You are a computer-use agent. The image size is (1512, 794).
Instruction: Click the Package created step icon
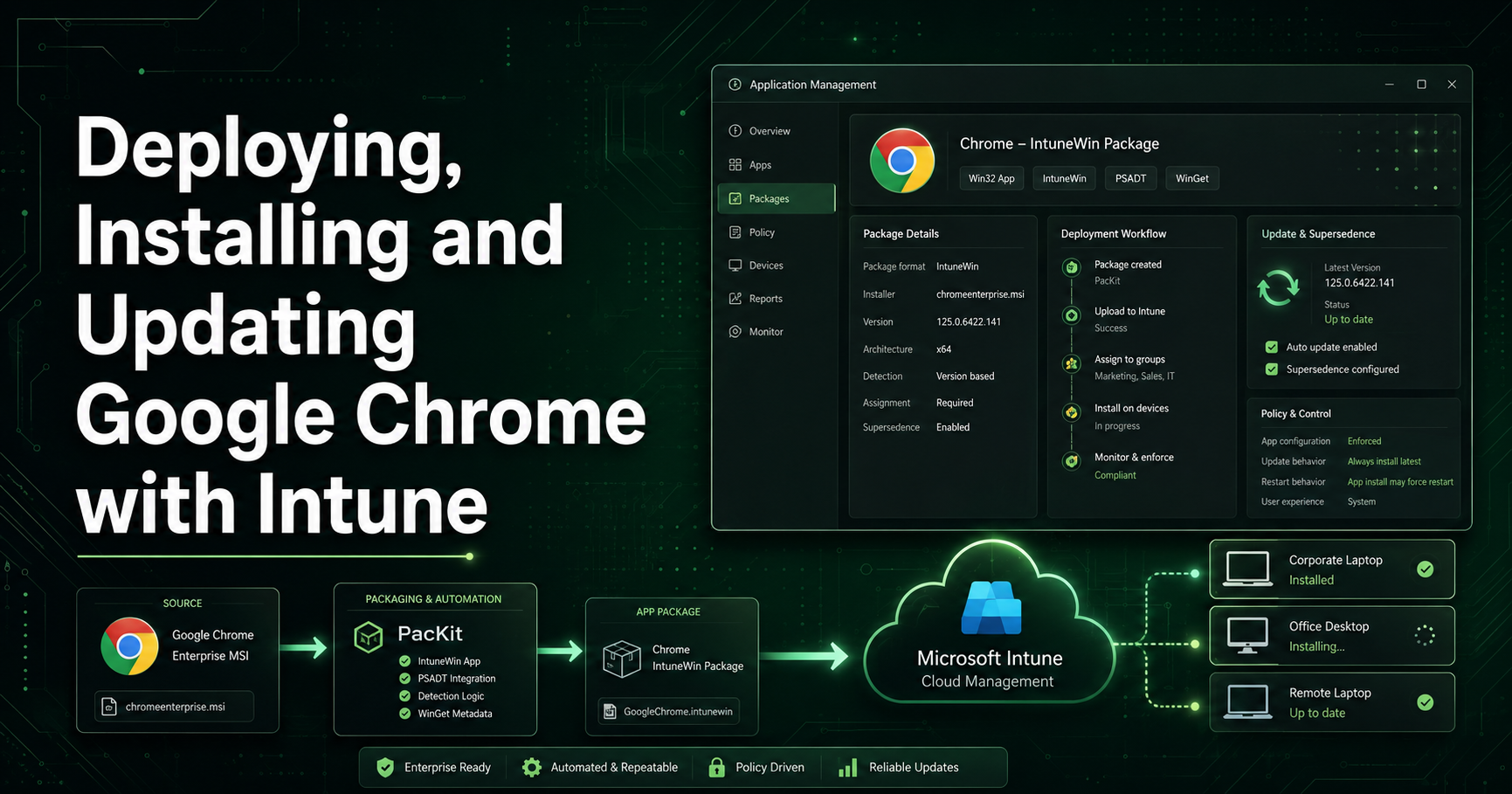[1071, 267]
